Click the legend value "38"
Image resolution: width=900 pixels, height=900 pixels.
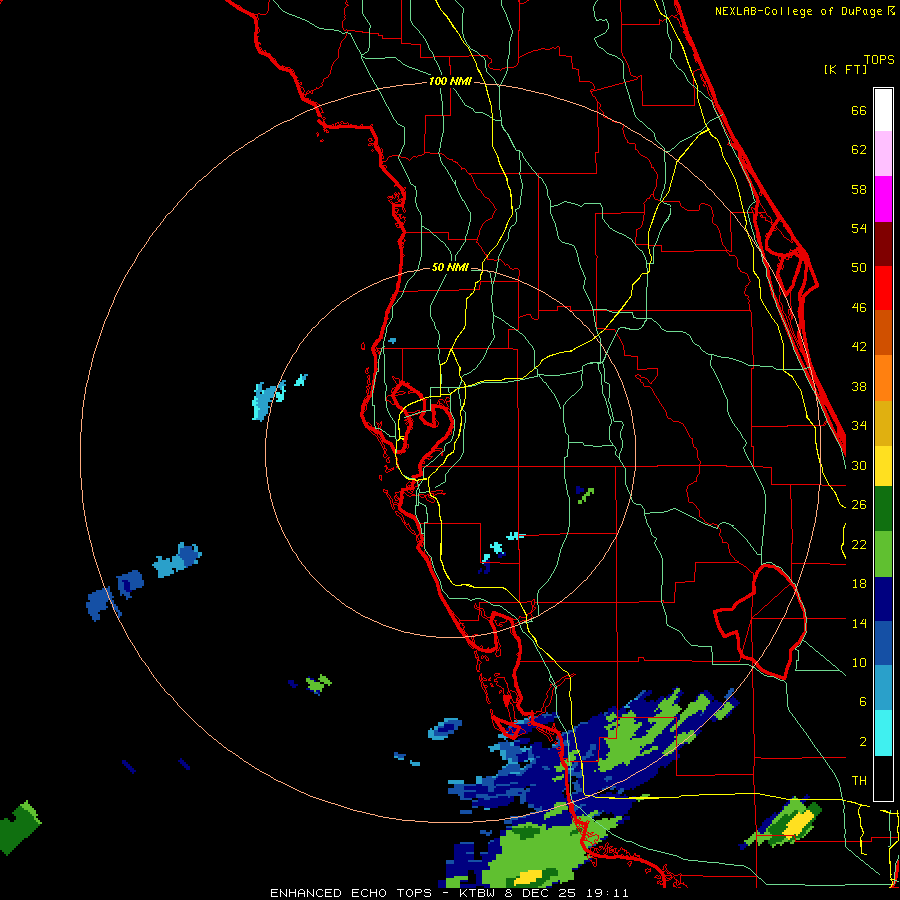tap(859, 386)
